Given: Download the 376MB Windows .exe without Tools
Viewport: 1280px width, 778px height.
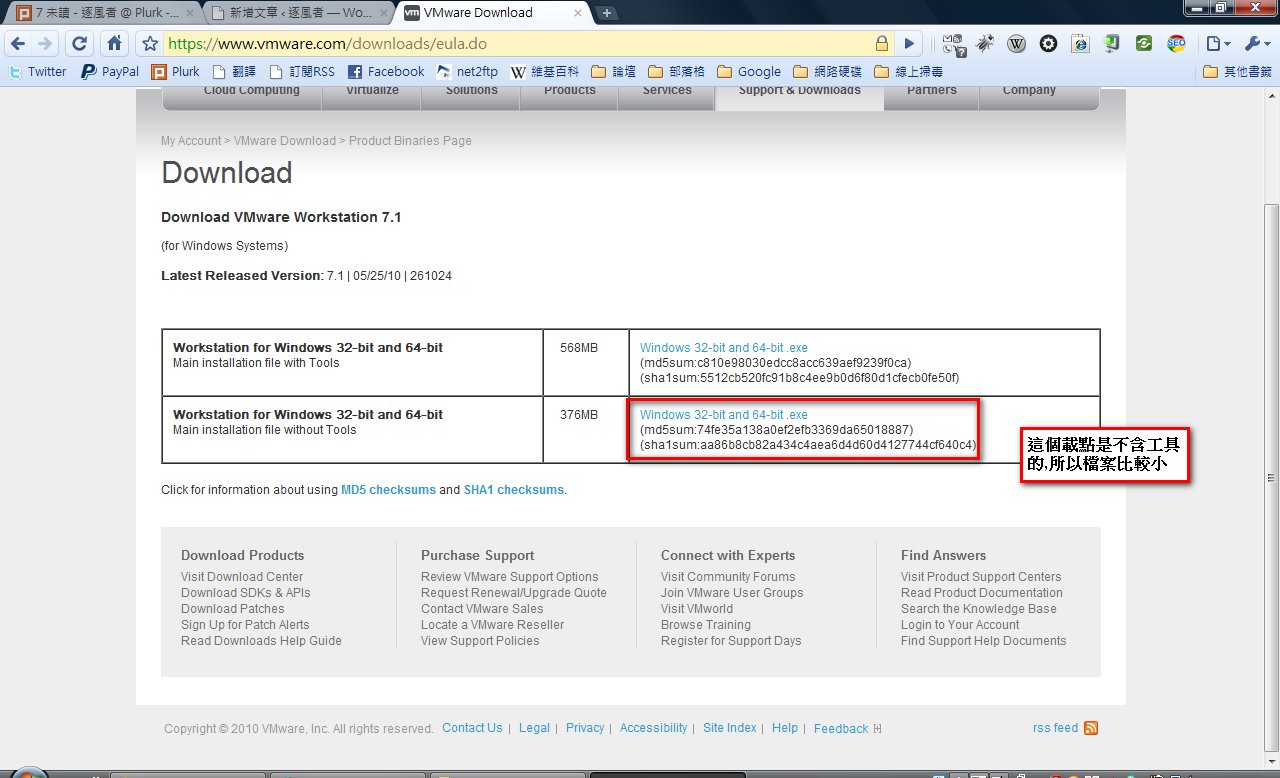Looking at the screenshot, I should click(724, 415).
